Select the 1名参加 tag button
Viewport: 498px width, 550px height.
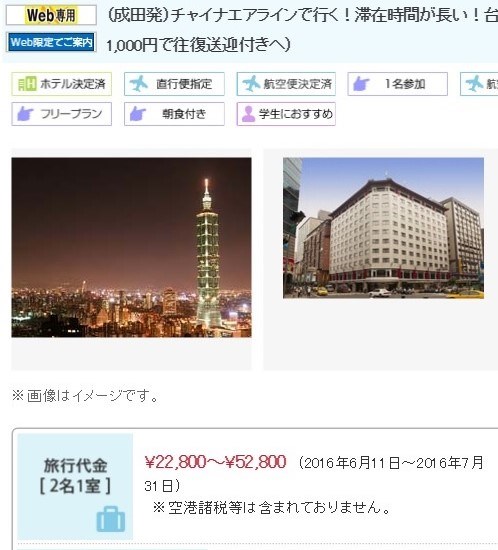398,84
